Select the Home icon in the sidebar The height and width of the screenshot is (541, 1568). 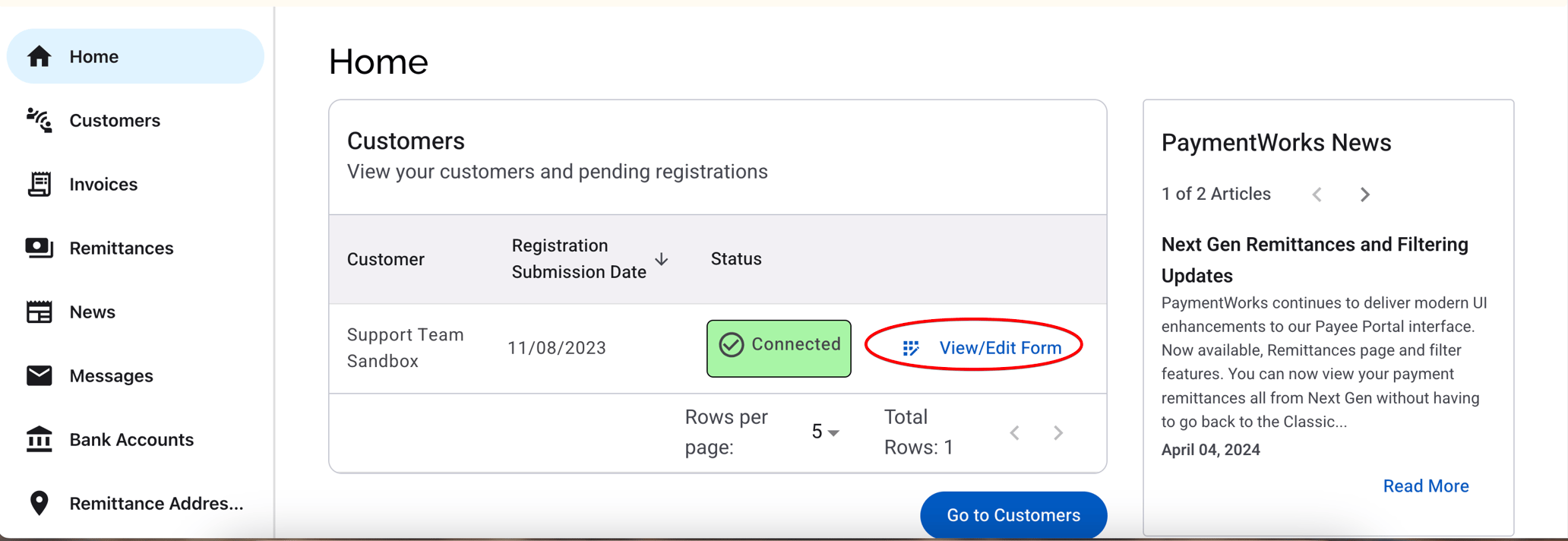38,55
